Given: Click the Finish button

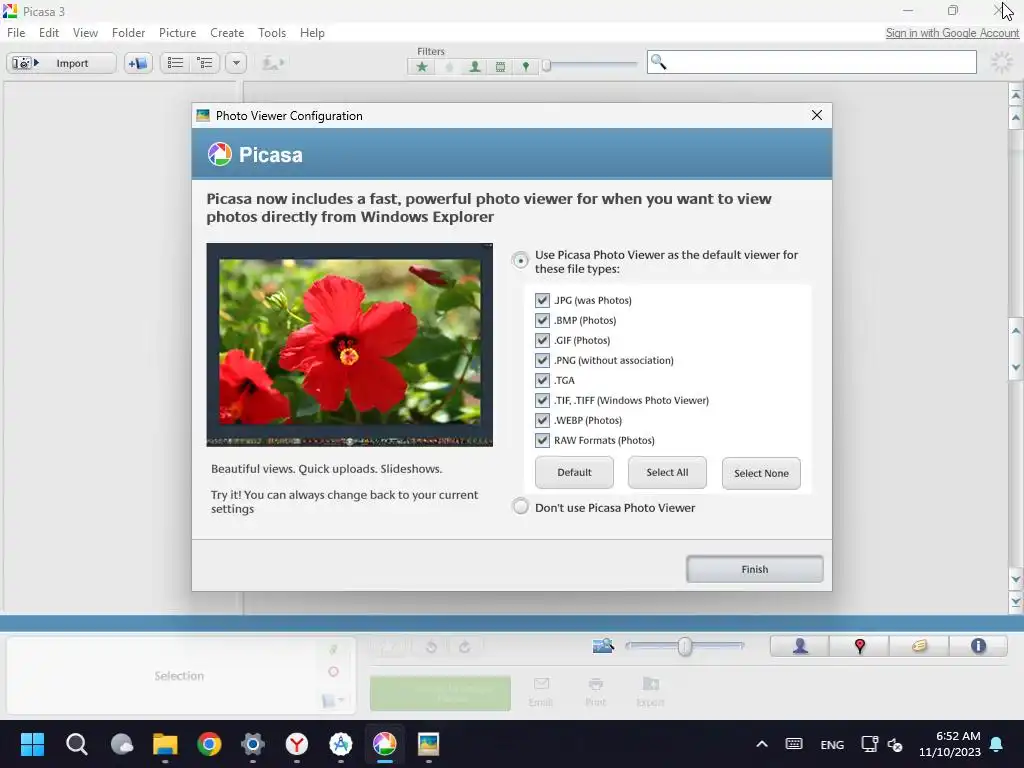Looking at the screenshot, I should click(754, 569).
